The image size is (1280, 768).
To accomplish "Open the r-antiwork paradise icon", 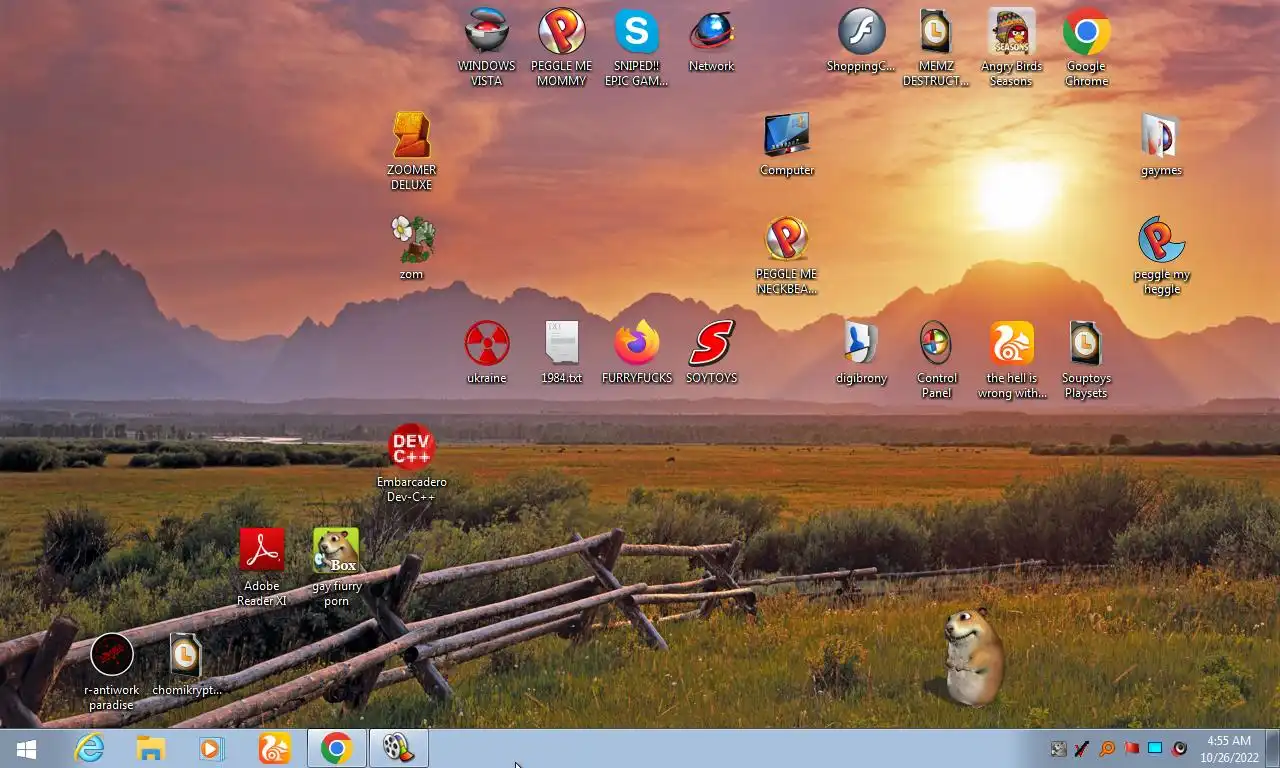I will tap(111, 671).
